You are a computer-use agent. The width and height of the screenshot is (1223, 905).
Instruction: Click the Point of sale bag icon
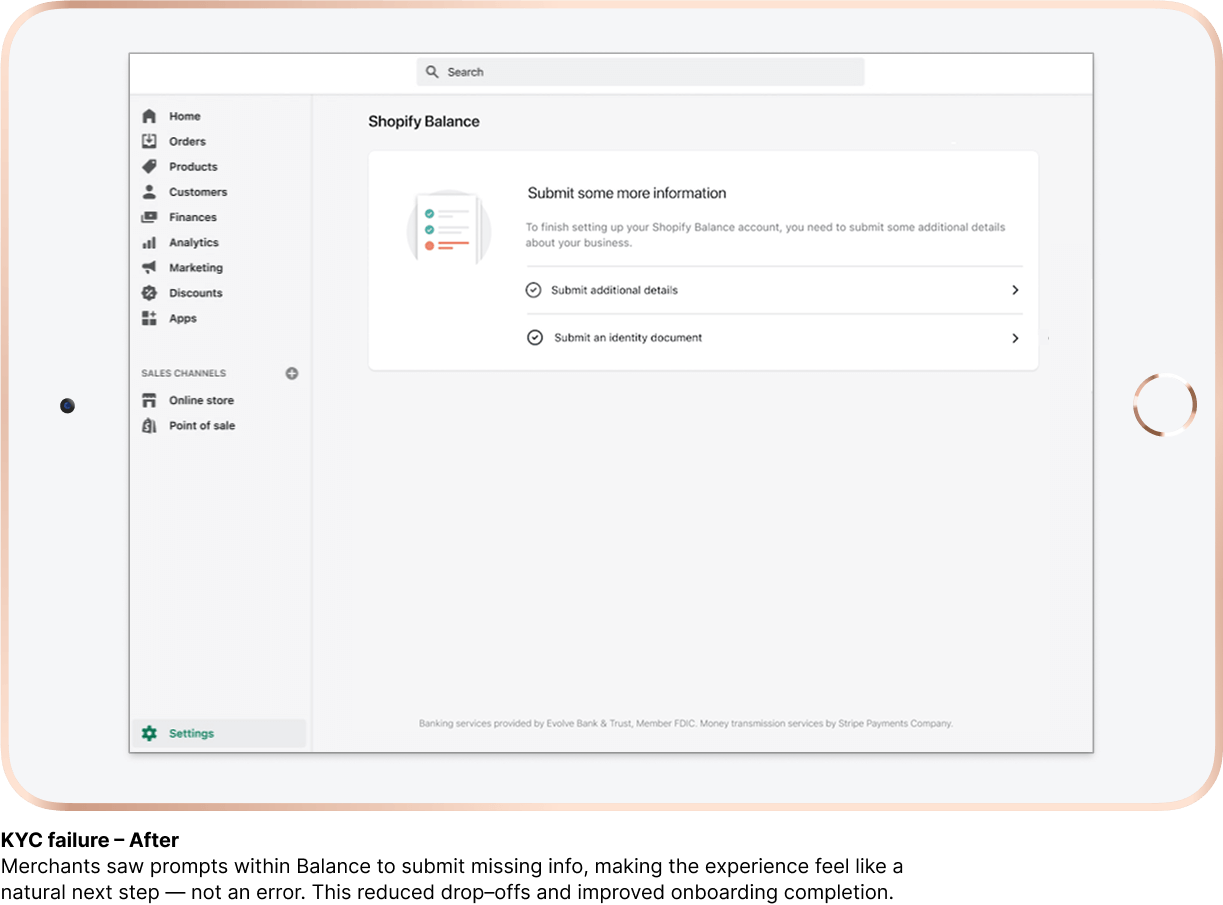(149, 425)
